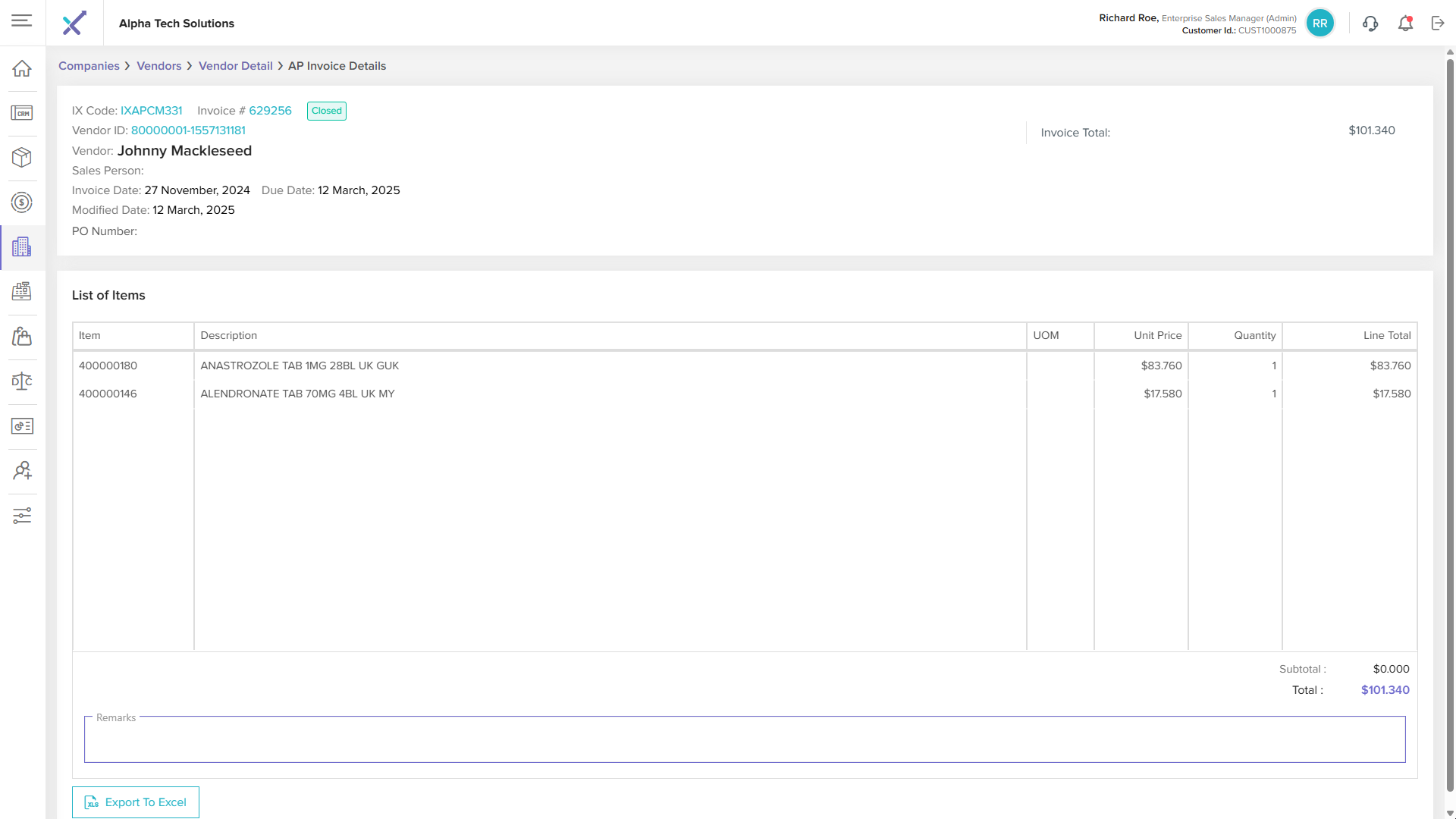
Task: Click the logout icon
Action: (x=1438, y=24)
